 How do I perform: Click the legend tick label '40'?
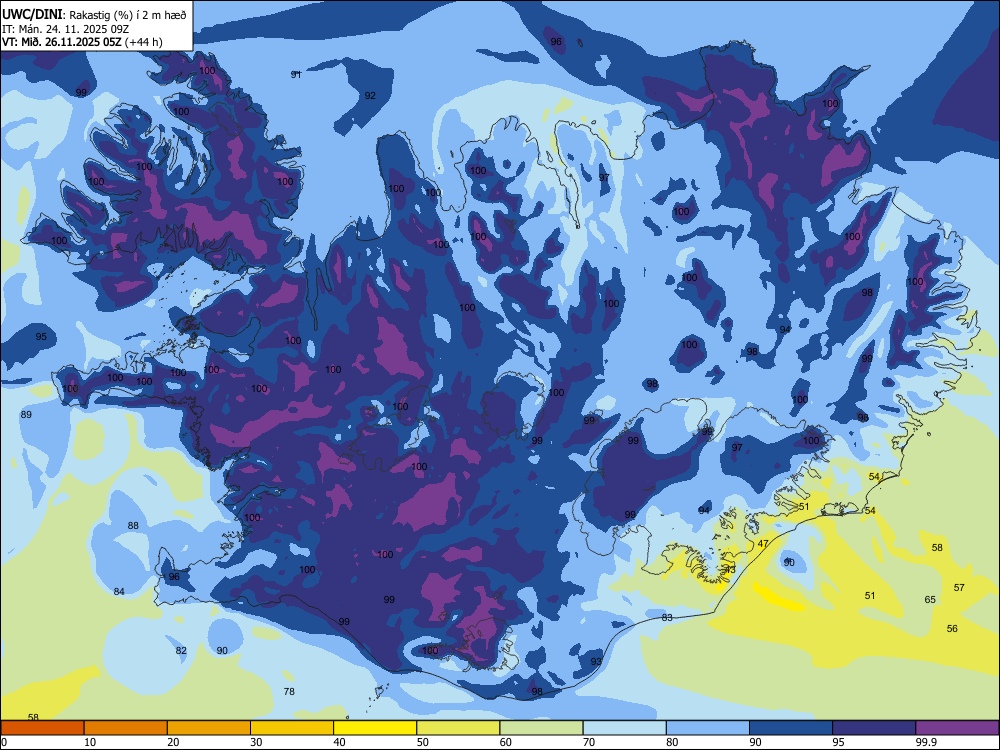[x=339, y=742]
